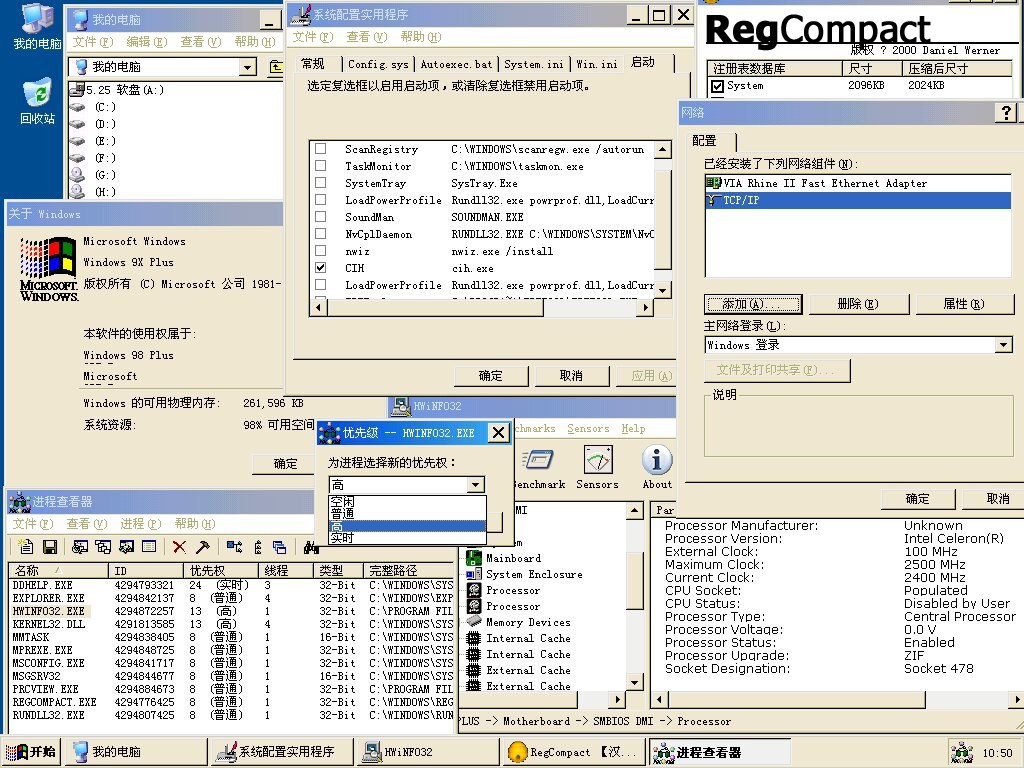The height and width of the screenshot is (768, 1024).
Task: Click the cascading windows icon in Process Viewer toolbar
Action: point(280,547)
